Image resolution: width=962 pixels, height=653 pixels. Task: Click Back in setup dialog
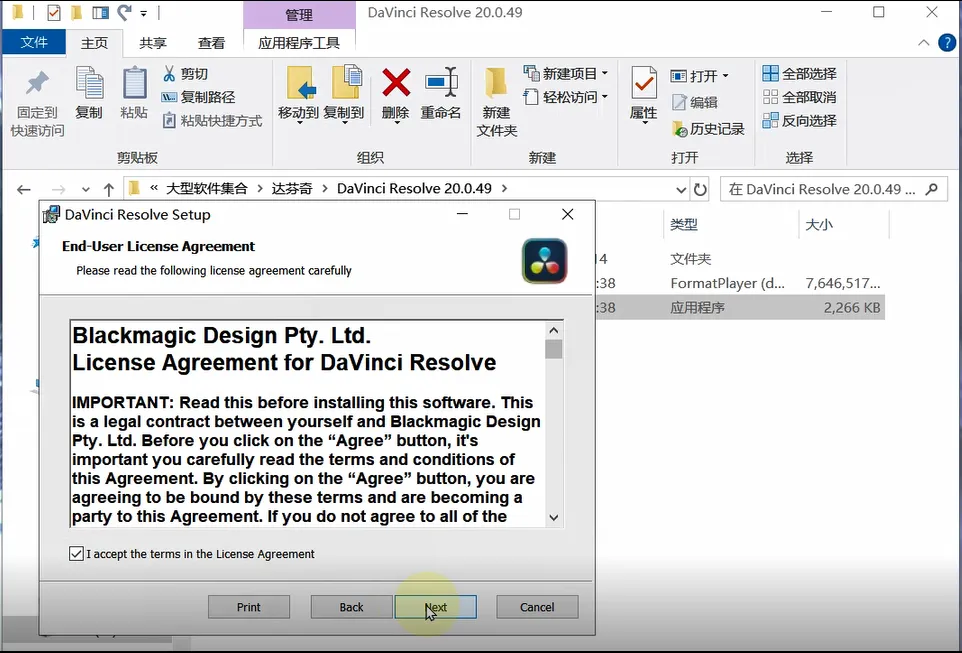[352, 607]
